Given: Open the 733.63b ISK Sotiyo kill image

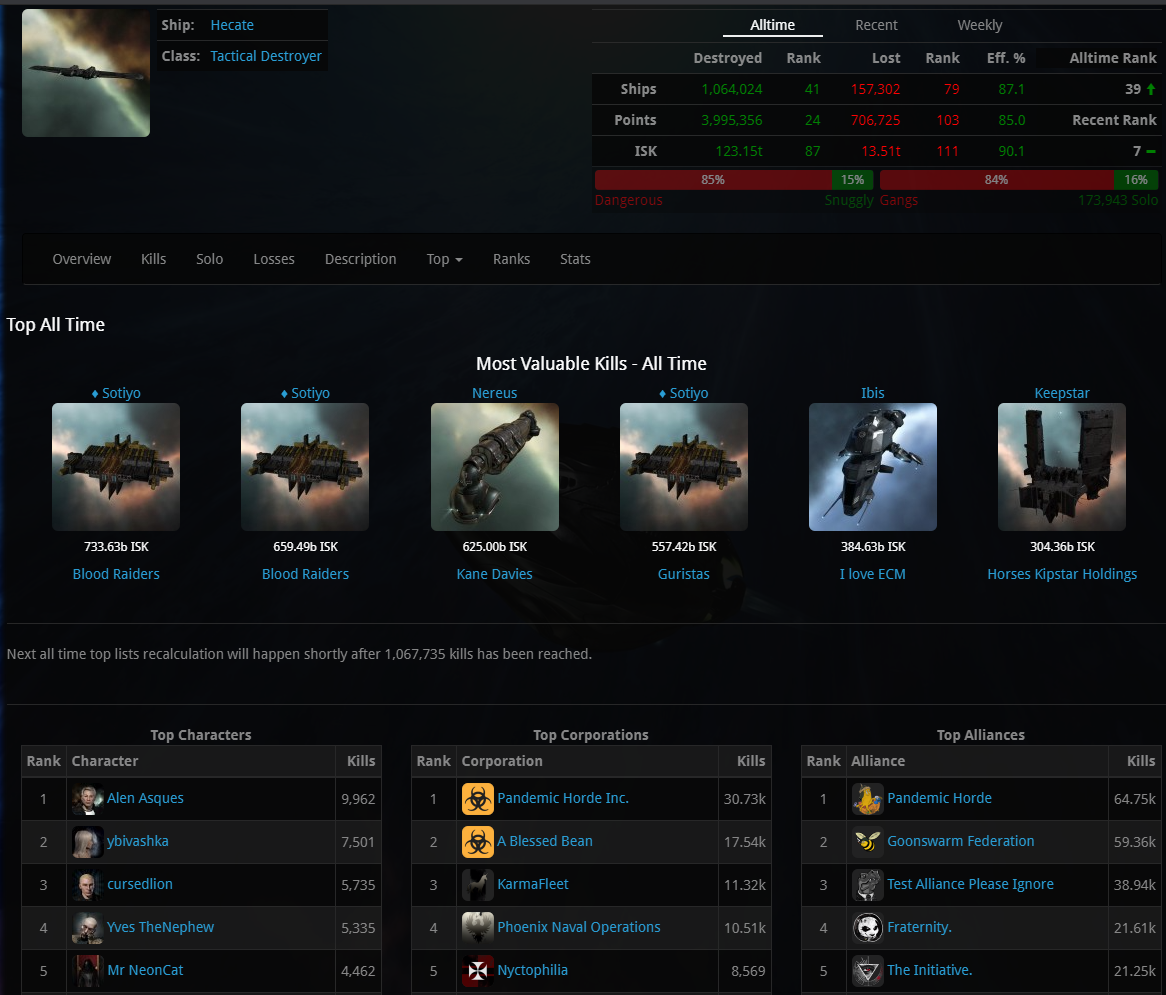Looking at the screenshot, I should (x=116, y=467).
